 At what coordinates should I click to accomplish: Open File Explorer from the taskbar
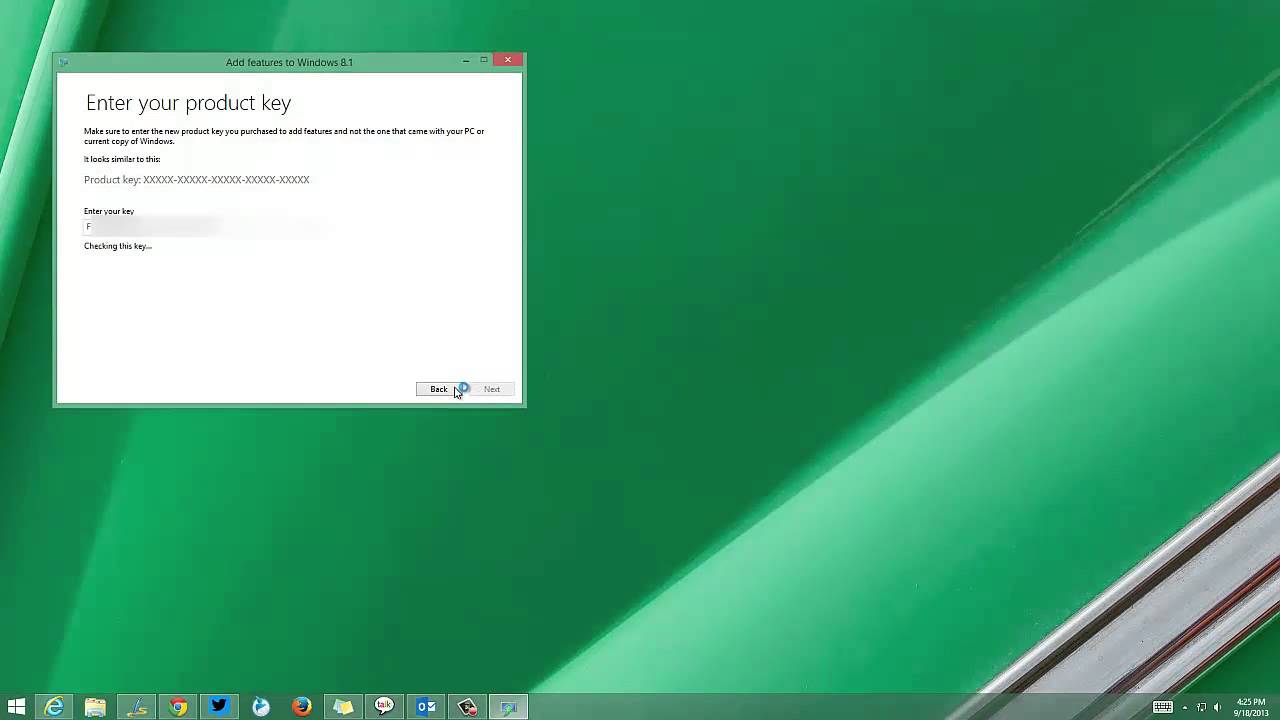[x=95, y=707]
